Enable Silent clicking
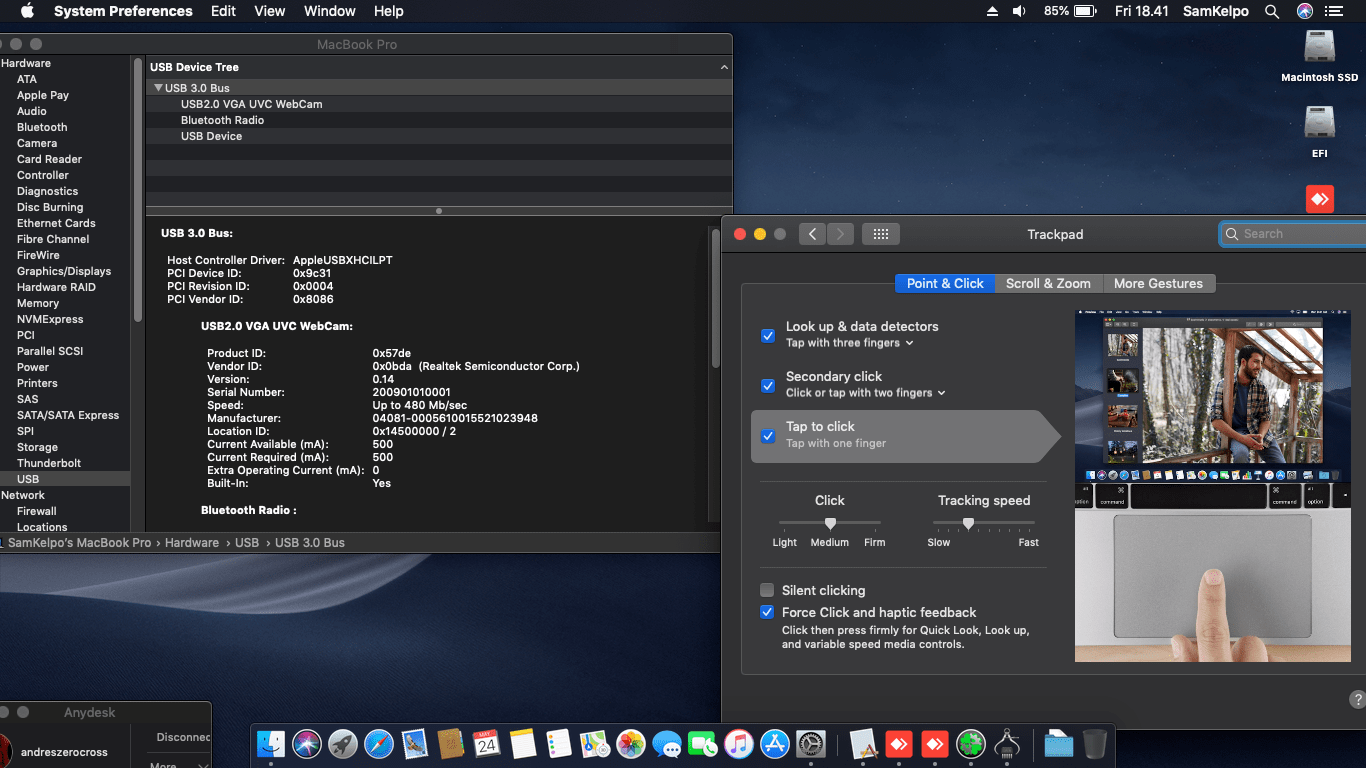Image resolution: width=1366 pixels, height=768 pixels. (767, 590)
